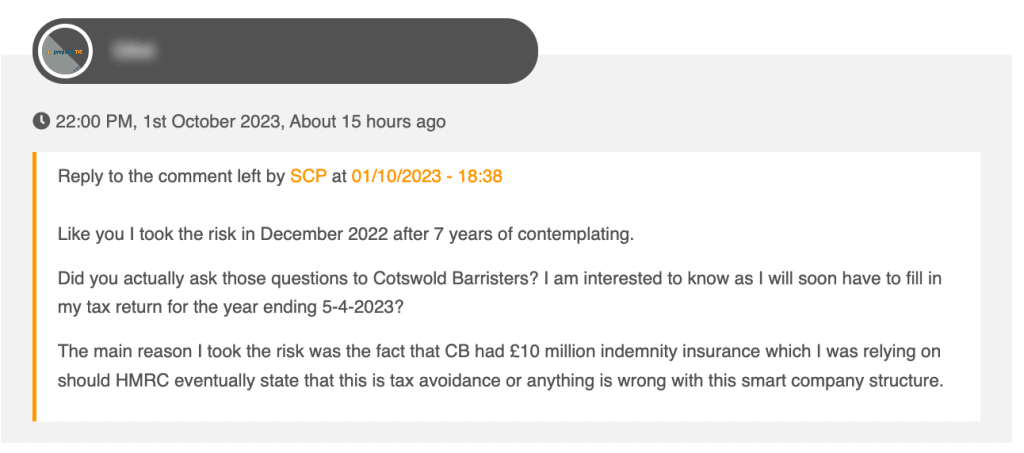Click the words Cotswold Barristers in the comment
Image resolution: width=1024 pixels, height=453 pixels.
pyautogui.click(x=439, y=278)
